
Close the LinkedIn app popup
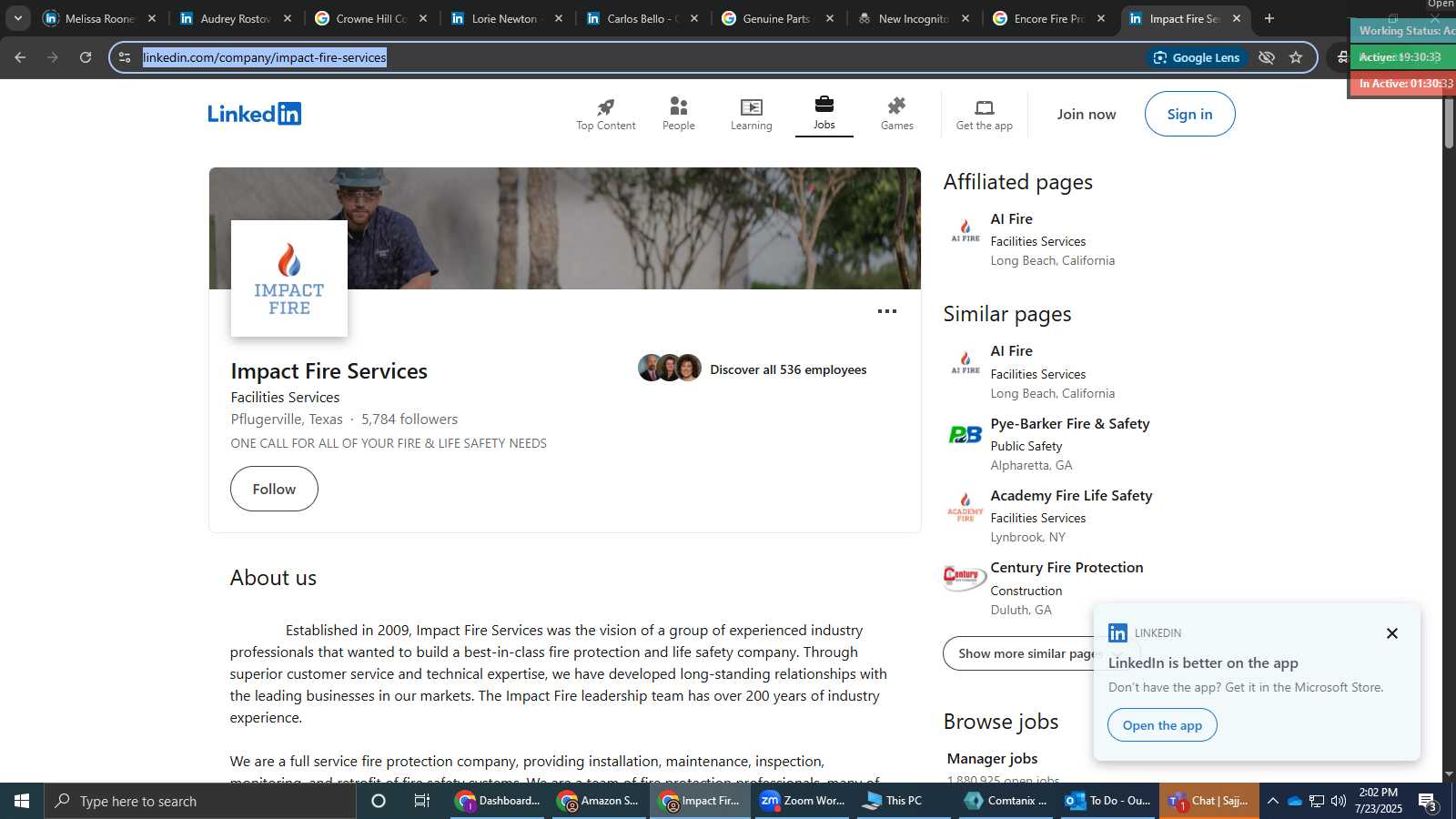pyautogui.click(x=1391, y=633)
